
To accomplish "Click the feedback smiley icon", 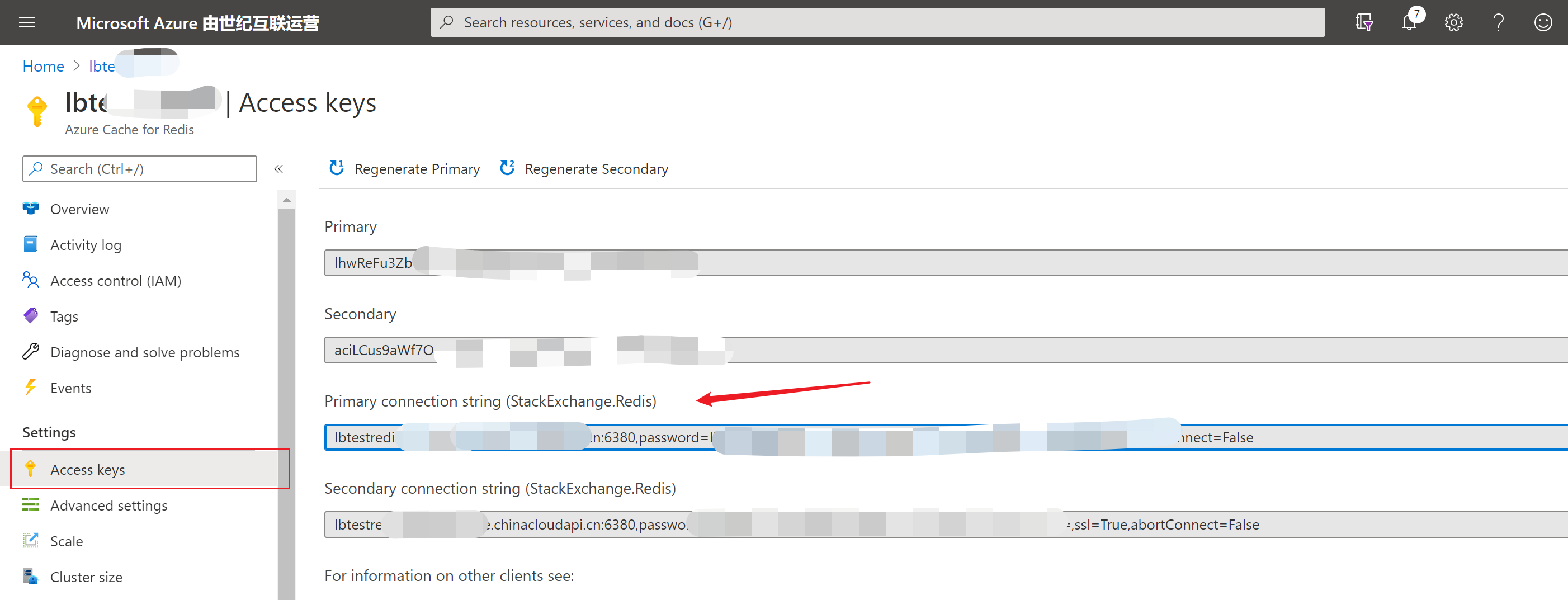I will (1543, 22).
